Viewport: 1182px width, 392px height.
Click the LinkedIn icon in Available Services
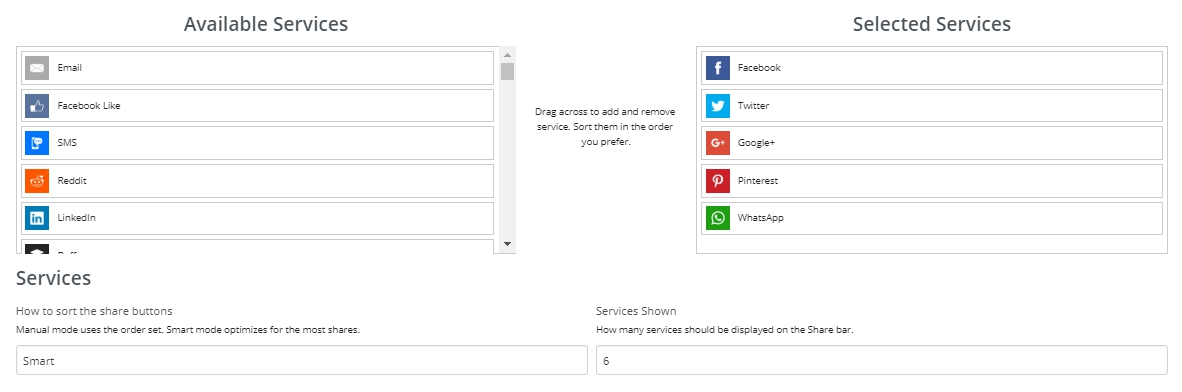[x=37, y=218]
